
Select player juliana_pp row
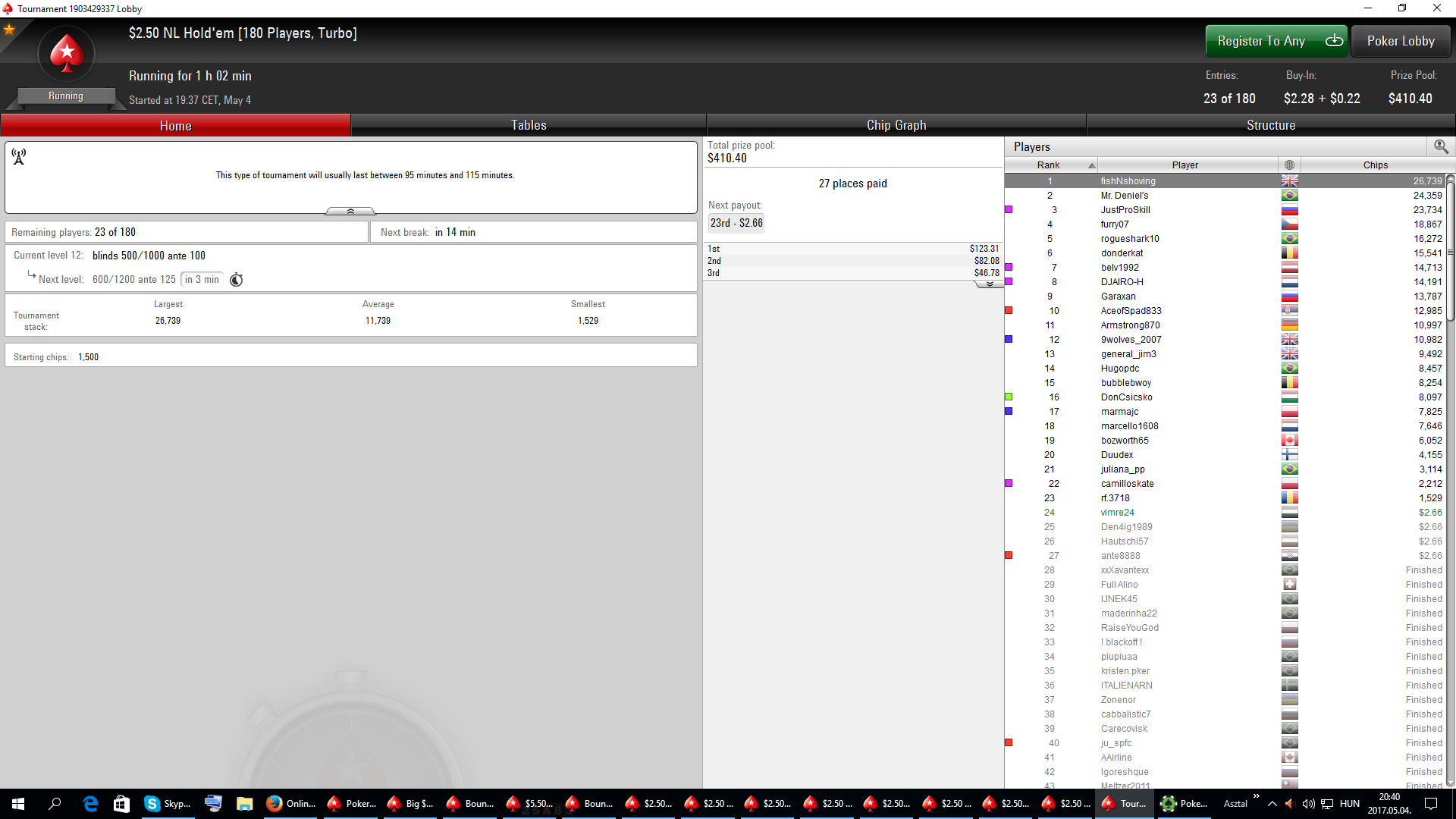(1225, 469)
